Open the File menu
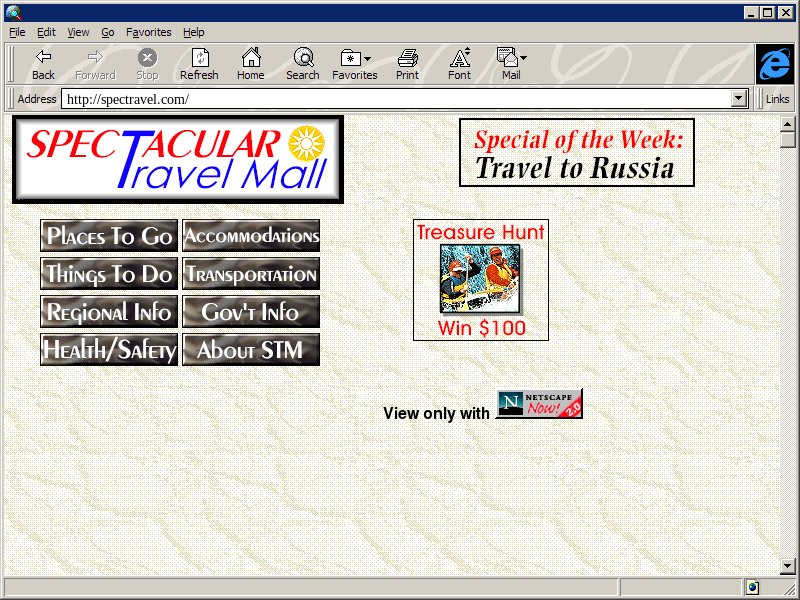Image resolution: width=800 pixels, height=600 pixels. [17, 32]
